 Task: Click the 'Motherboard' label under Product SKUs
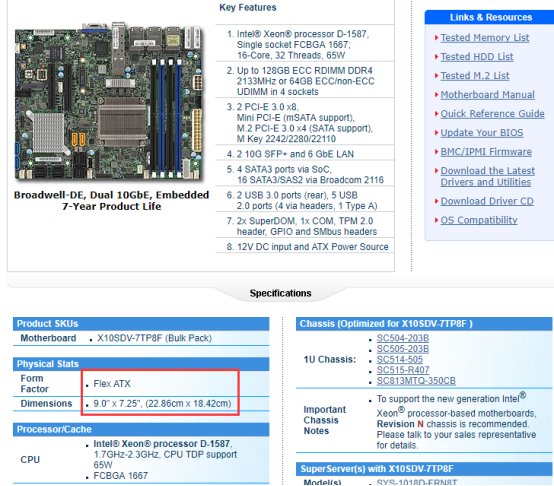48,338
